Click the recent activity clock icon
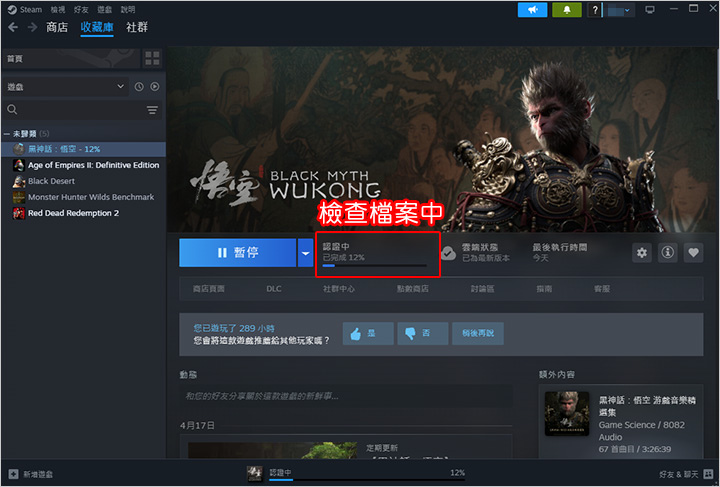Viewport: 720px width, 487px height. 139,87
